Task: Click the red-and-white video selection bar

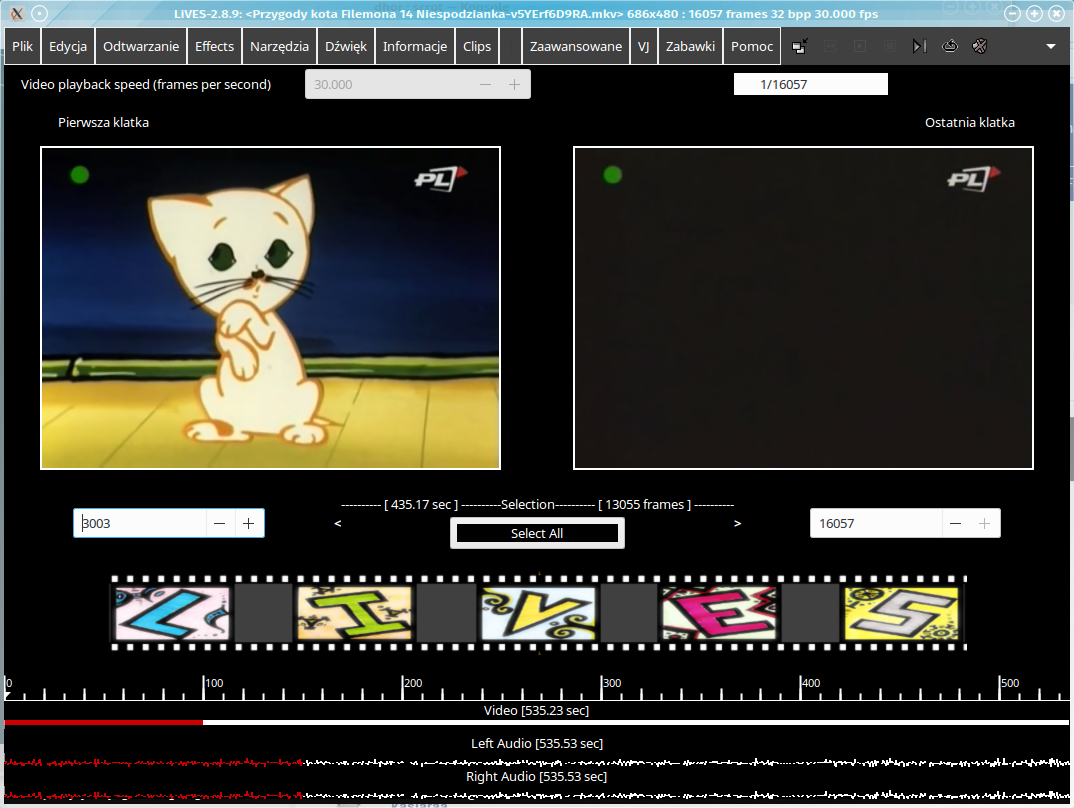Action: tap(536, 722)
